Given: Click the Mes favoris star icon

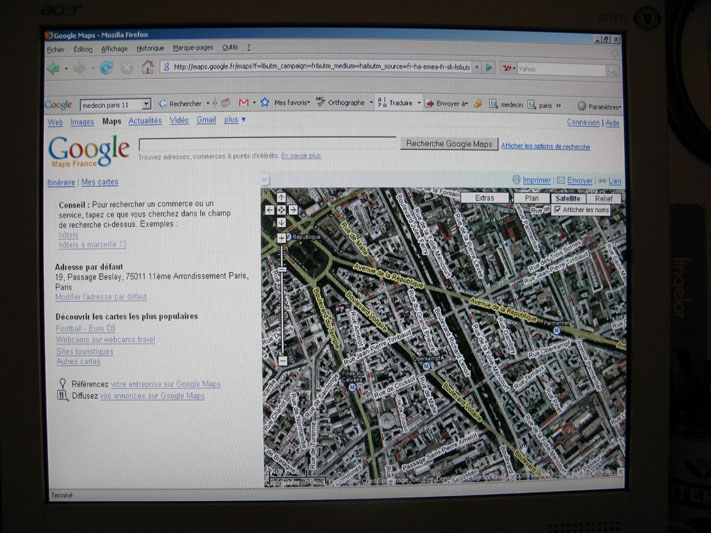Looking at the screenshot, I should pyautogui.click(x=265, y=103).
